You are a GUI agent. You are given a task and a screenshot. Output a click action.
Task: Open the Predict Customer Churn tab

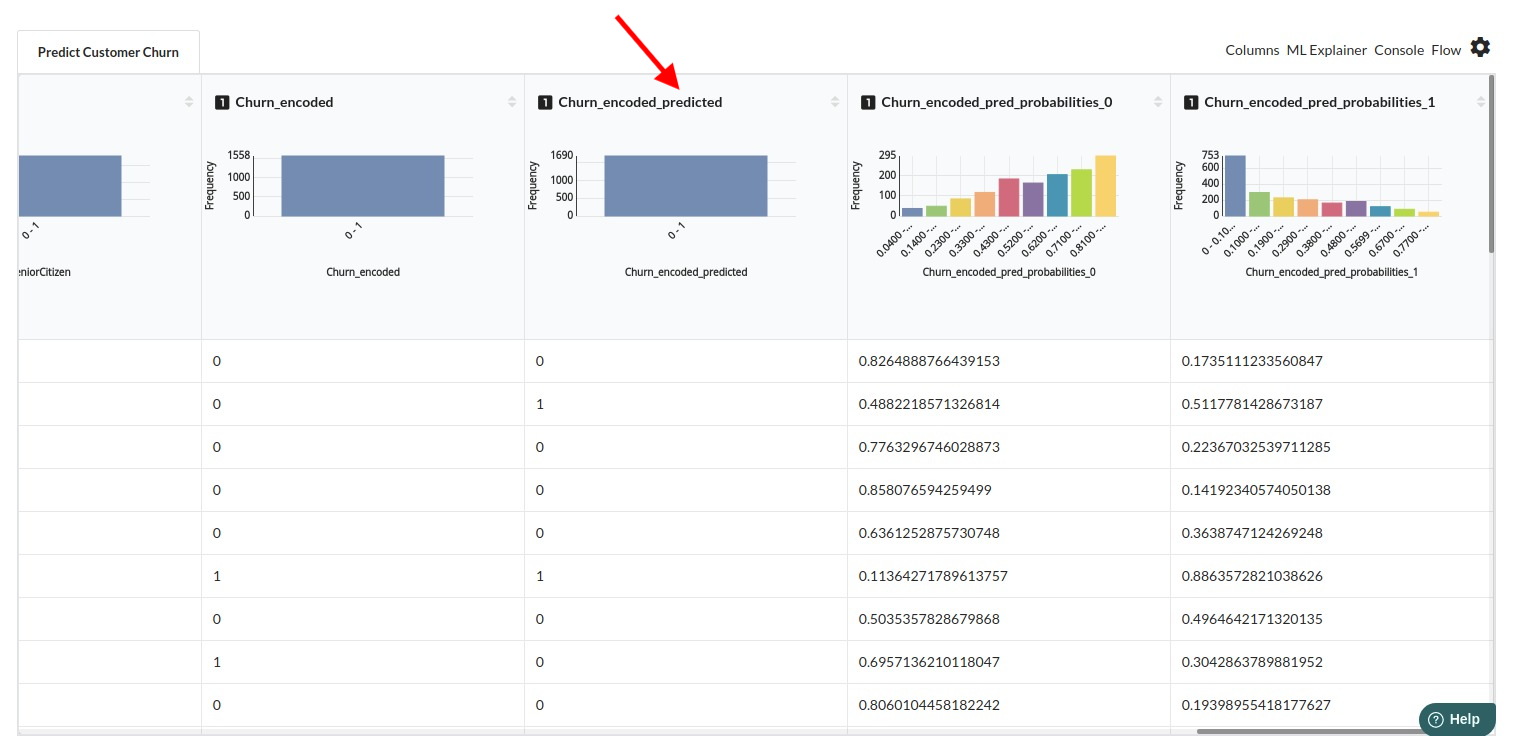[x=108, y=52]
